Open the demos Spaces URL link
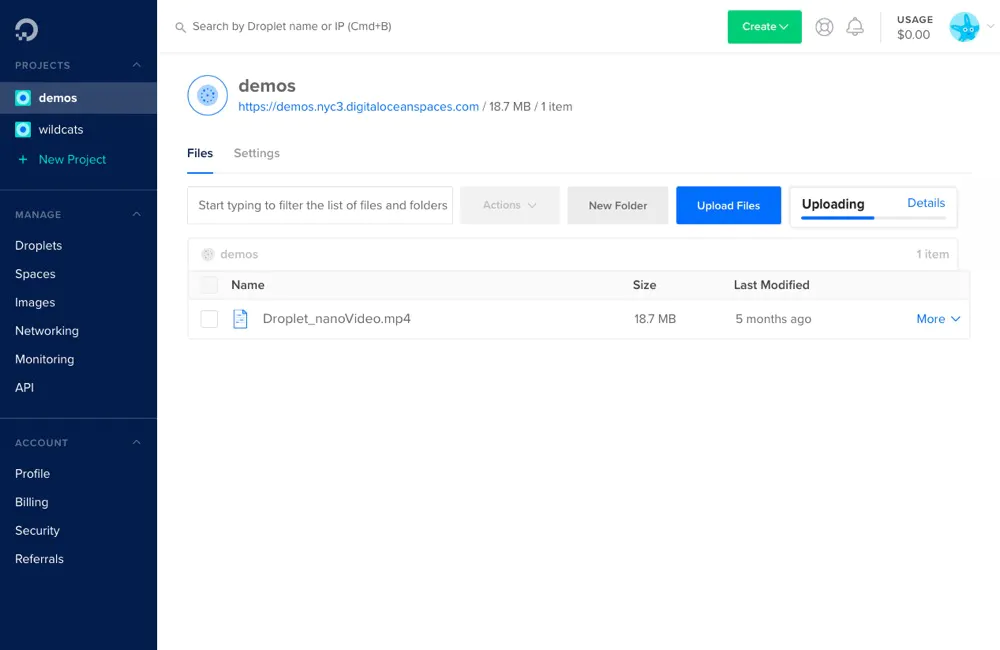This screenshot has height=650, width=1000. (x=358, y=106)
